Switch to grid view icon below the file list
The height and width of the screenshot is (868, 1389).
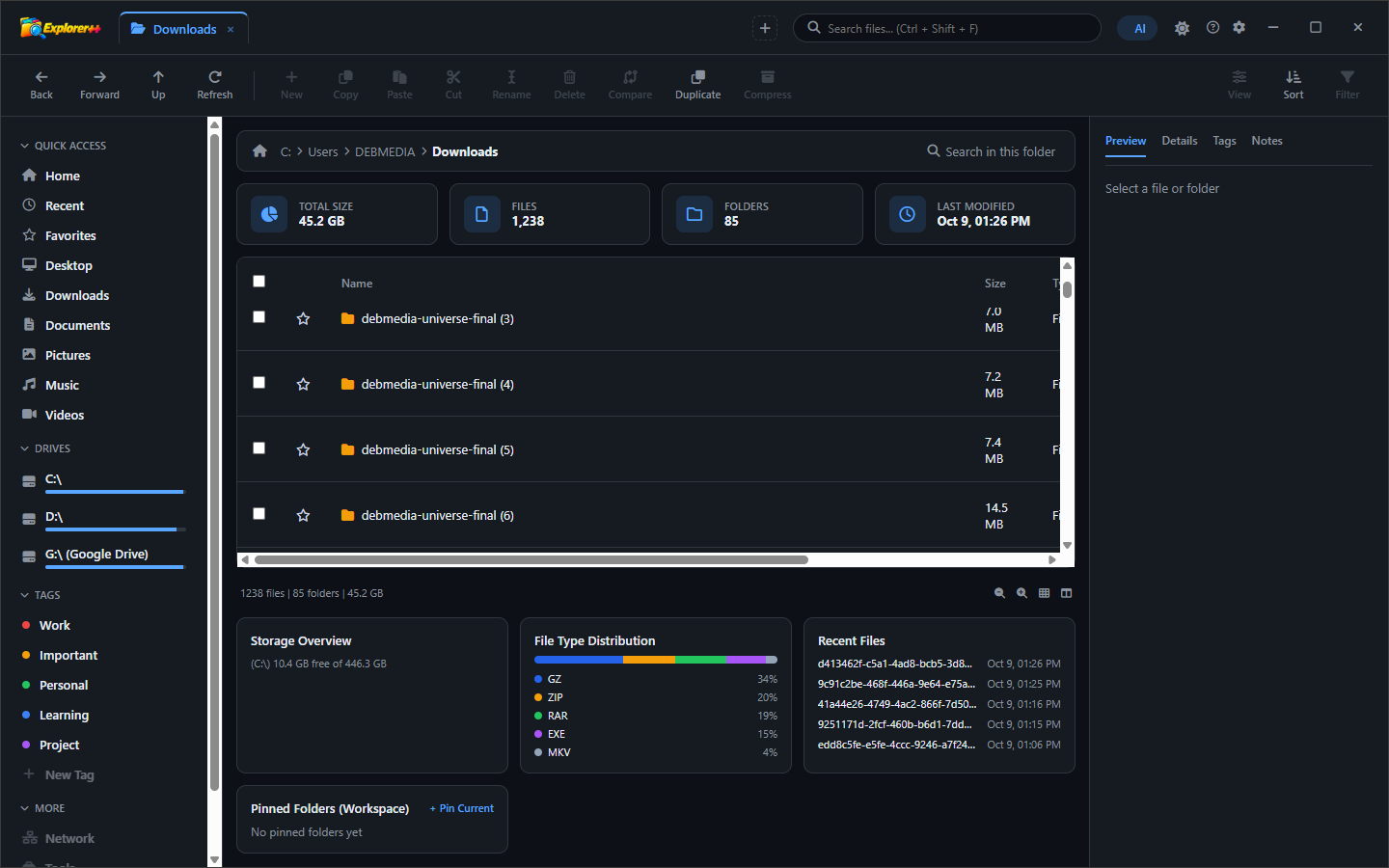1044,593
